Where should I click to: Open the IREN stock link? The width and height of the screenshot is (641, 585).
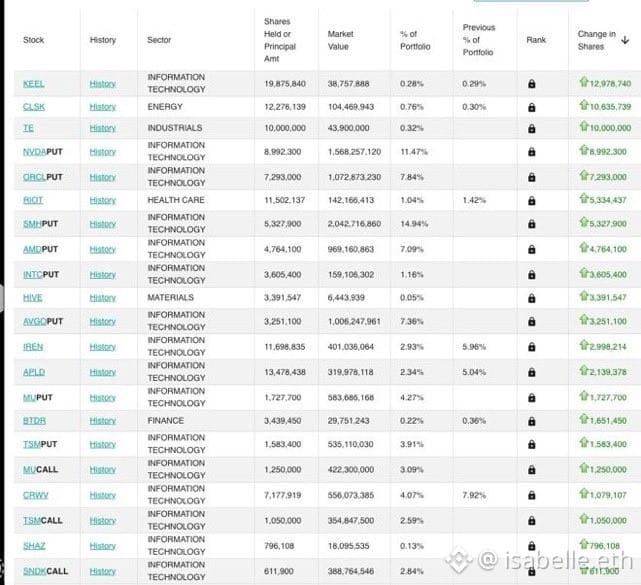[x=33, y=347]
